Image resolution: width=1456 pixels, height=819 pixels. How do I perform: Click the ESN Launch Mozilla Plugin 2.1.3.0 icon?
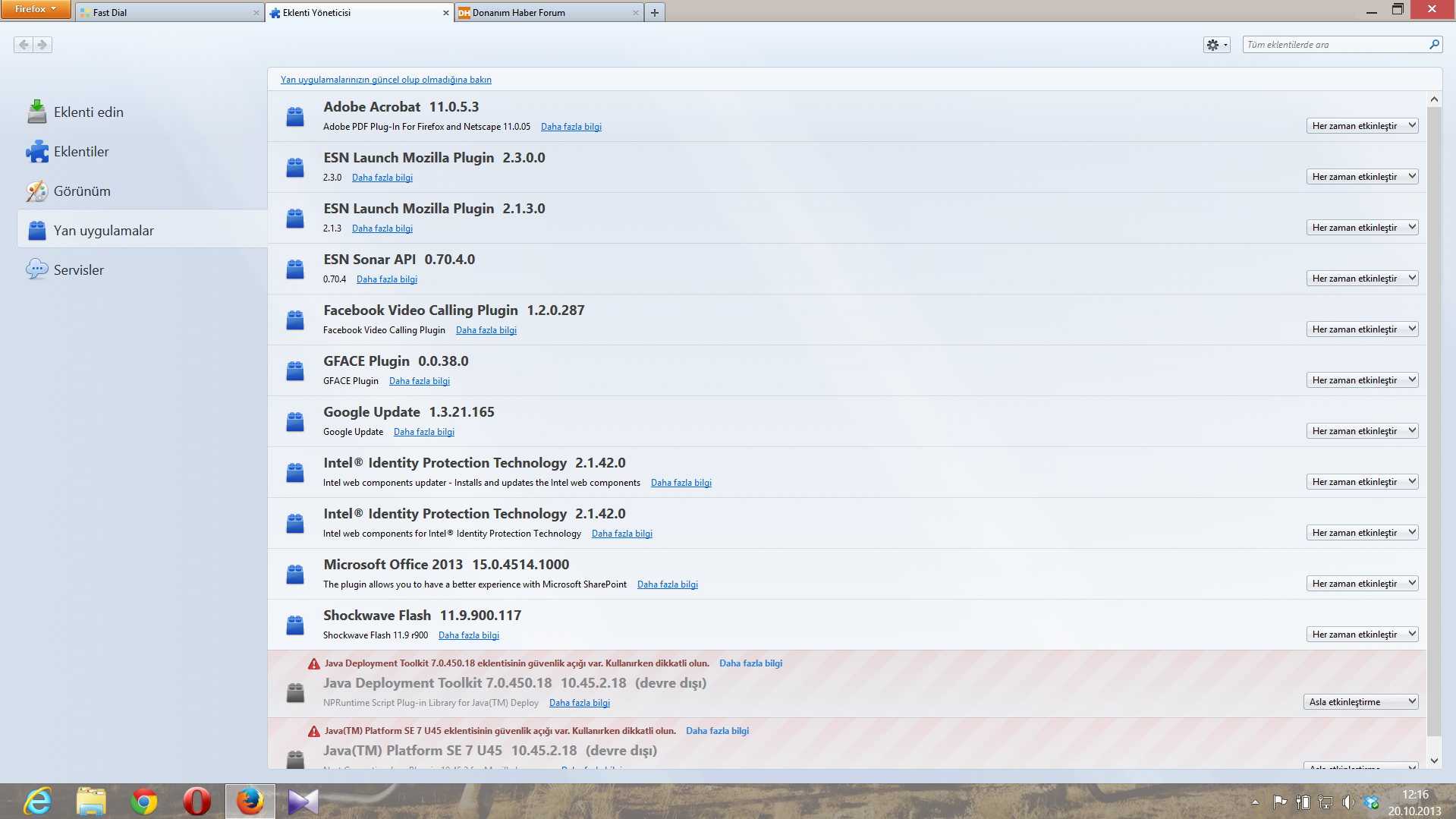[x=295, y=218]
